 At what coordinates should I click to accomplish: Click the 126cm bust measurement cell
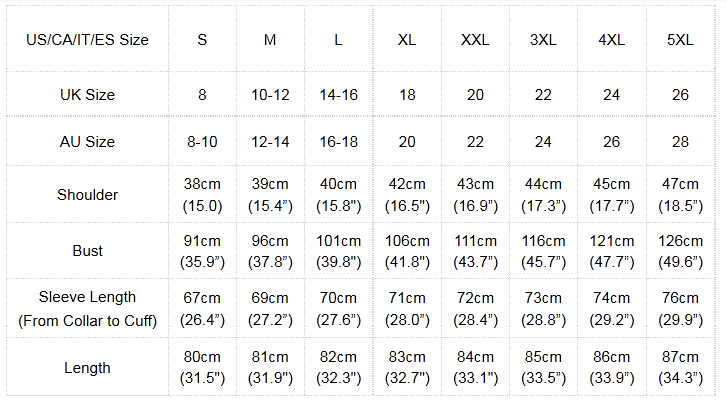coord(680,251)
